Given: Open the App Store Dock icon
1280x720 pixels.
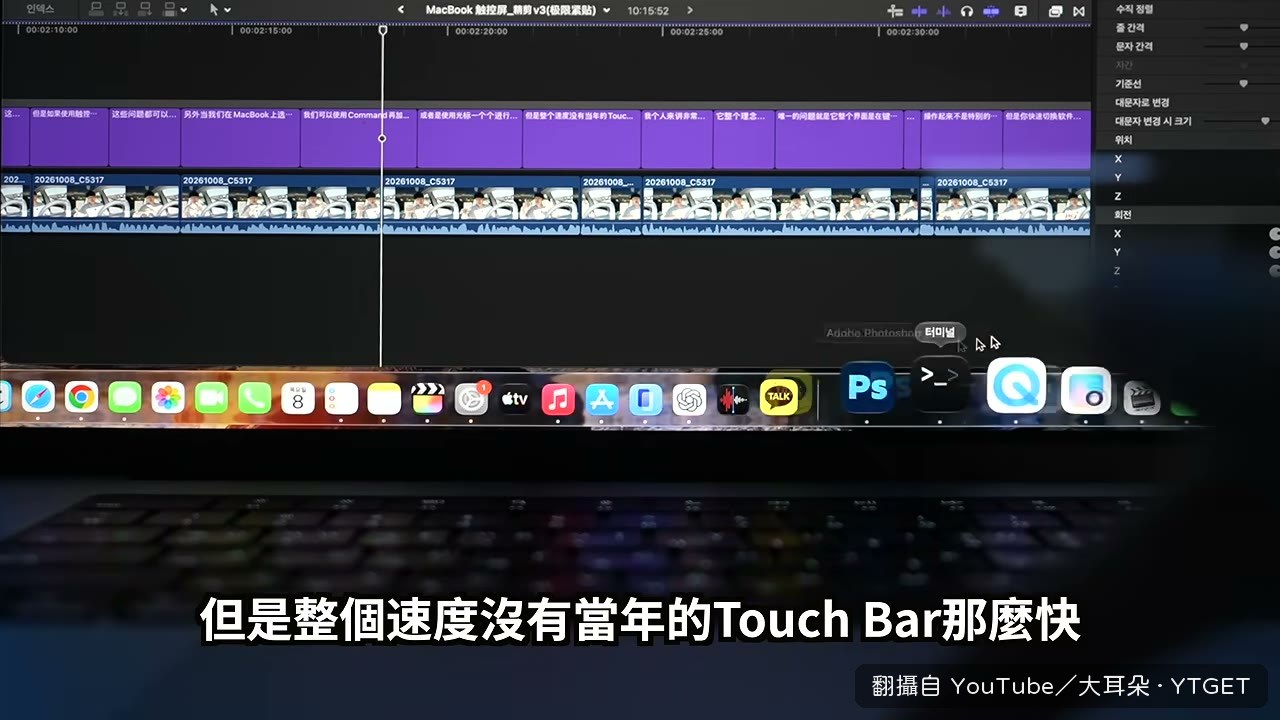Looking at the screenshot, I should click(x=602, y=399).
